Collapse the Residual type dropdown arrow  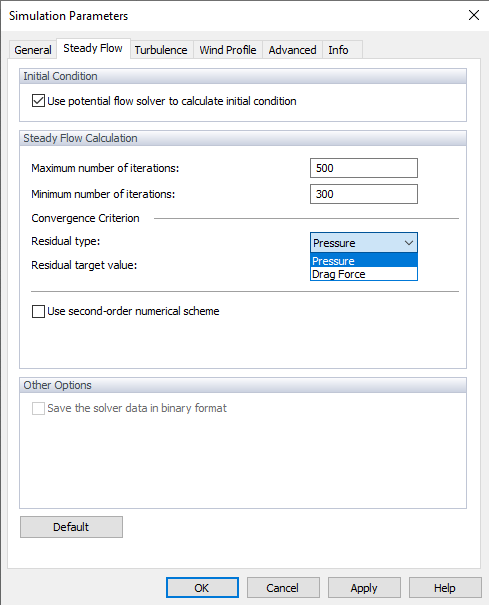click(409, 243)
